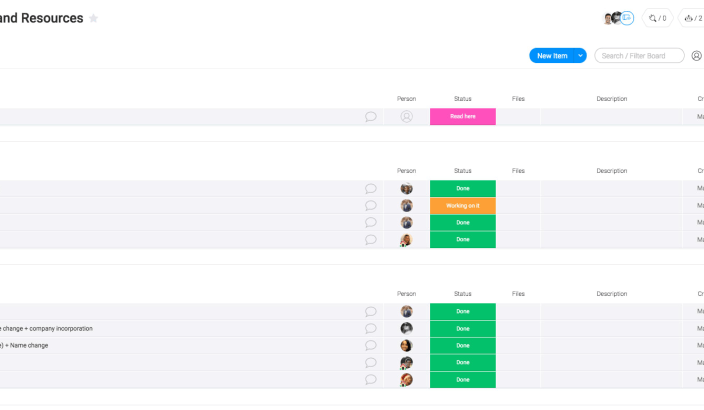Click the Description cell in the company incorporation row
704x410 pixels.
click(612, 329)
